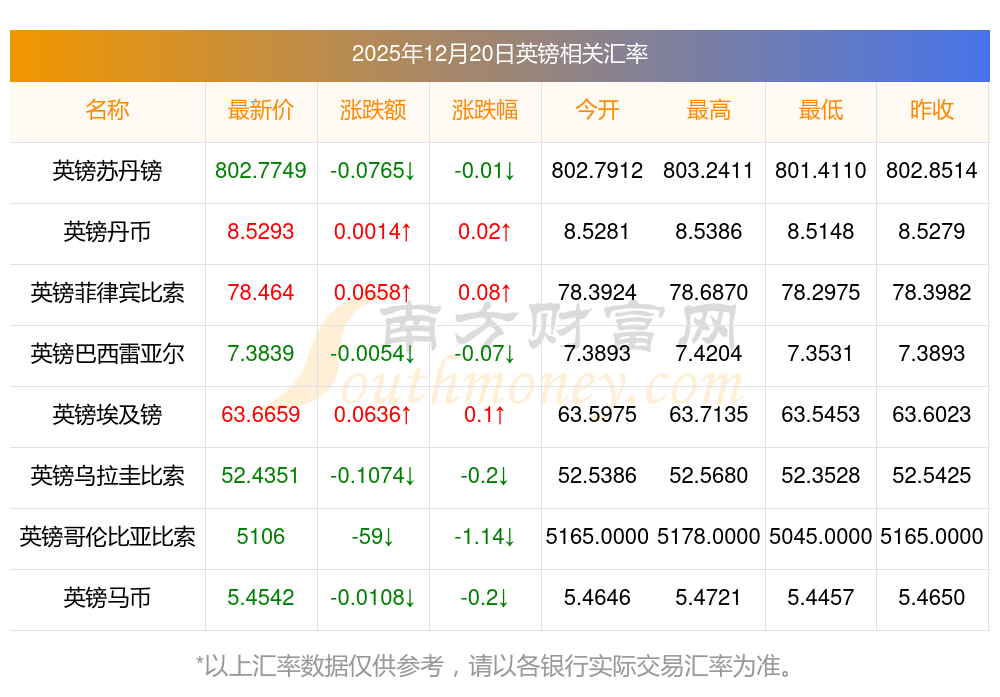Click change amount 0.0636↑
Image resolution: width=1000 pixels, height=697 pixels.
[372, 415]
